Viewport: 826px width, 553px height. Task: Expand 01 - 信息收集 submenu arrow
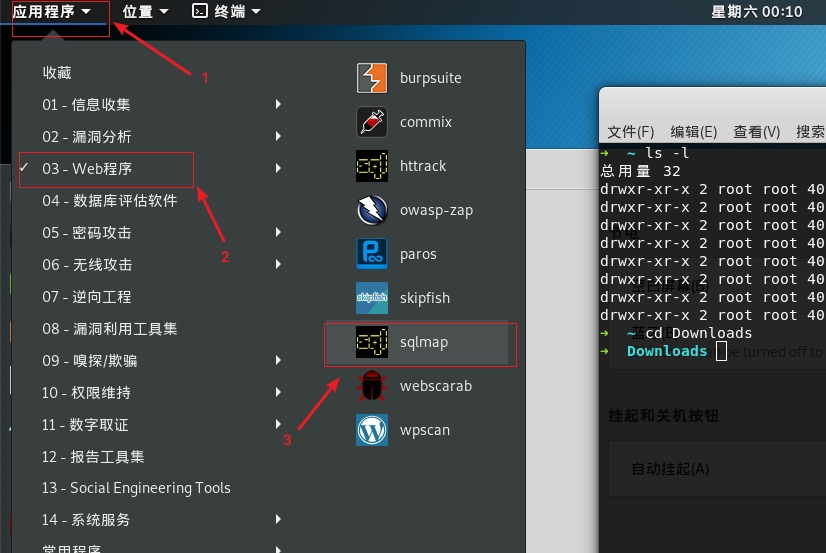point(278,104)
